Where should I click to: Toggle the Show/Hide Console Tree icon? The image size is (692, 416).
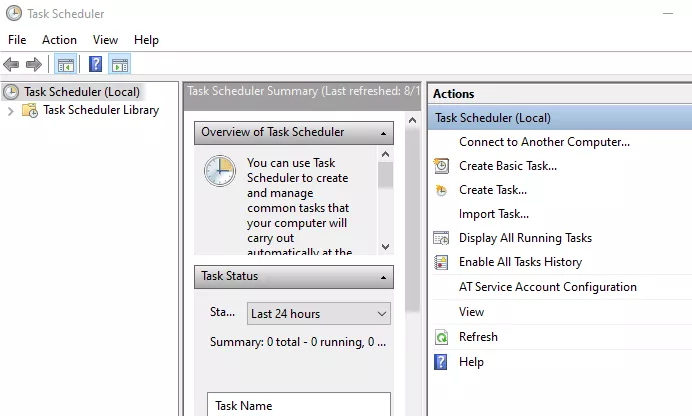point(66,65)
